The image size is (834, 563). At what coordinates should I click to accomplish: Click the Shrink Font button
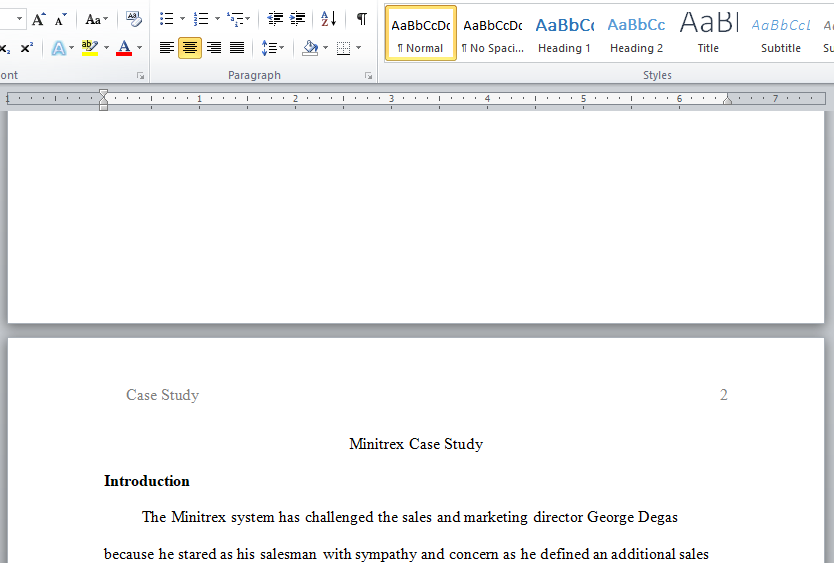[x=61, y=20]
